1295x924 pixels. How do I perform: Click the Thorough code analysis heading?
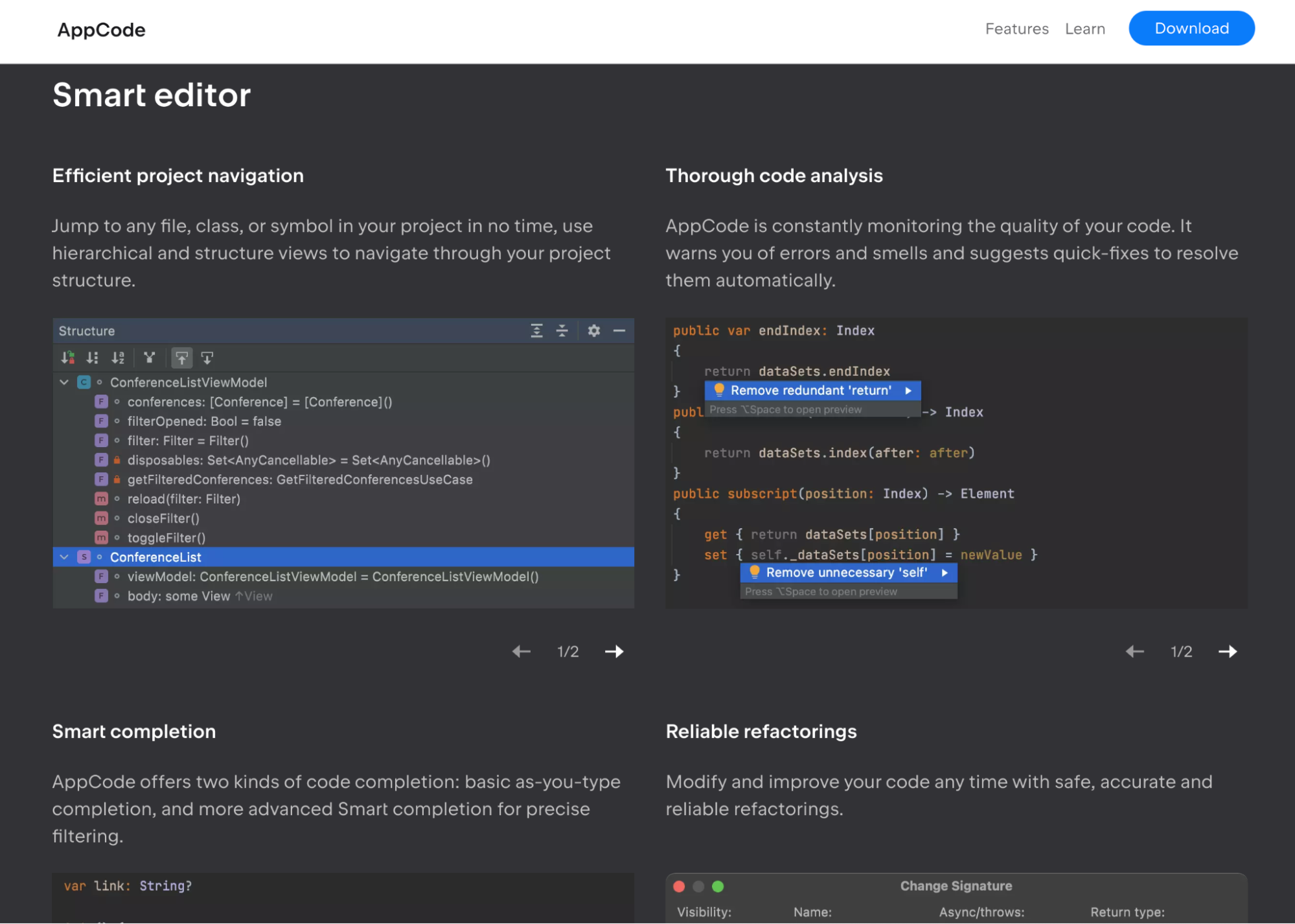(x=774, y=176)
